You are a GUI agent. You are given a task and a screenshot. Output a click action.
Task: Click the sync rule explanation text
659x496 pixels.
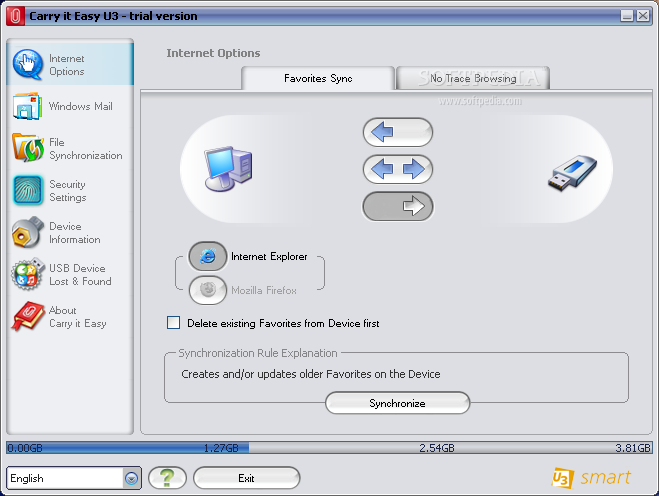pos(311,374)
